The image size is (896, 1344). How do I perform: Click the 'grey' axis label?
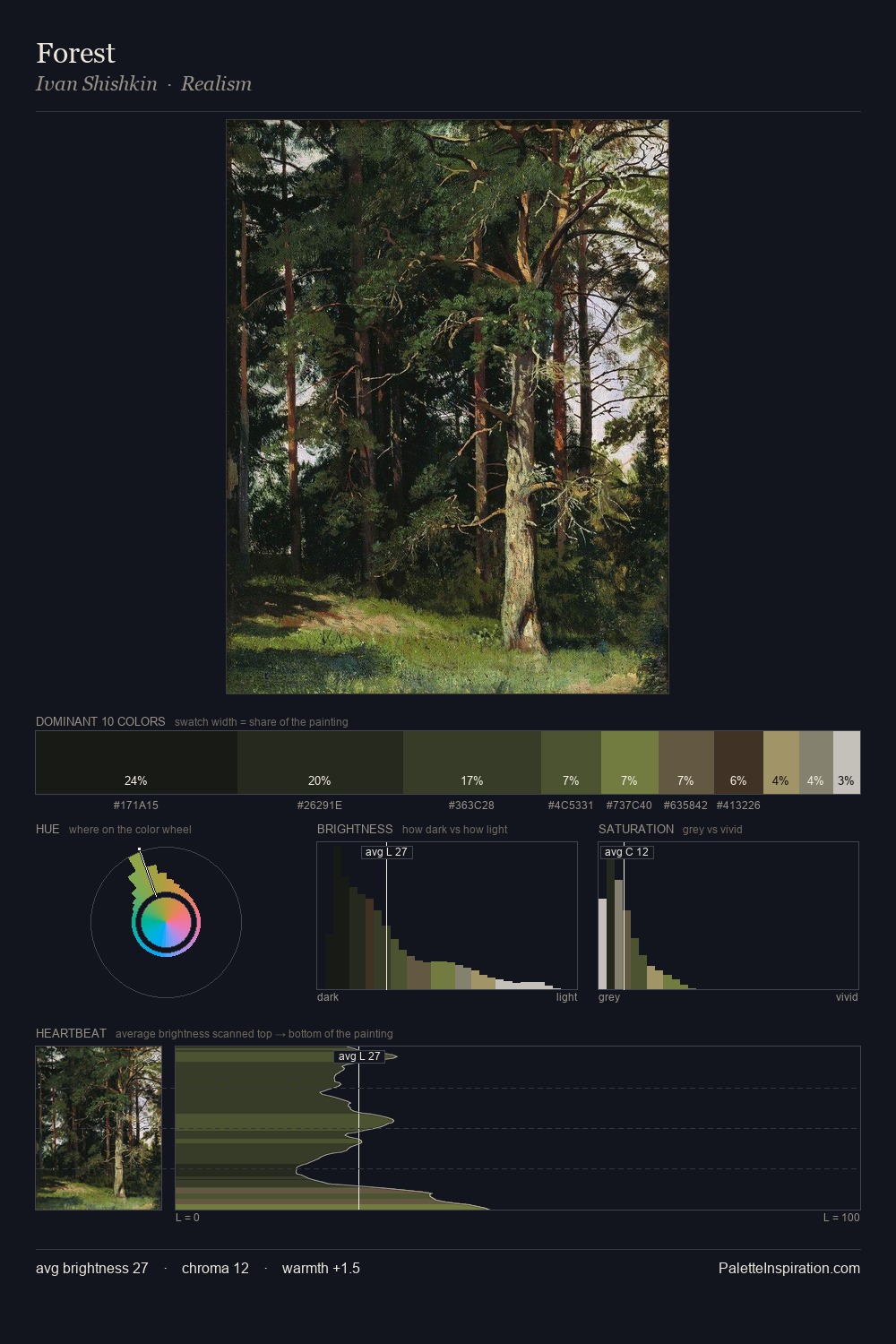[609, 997]
